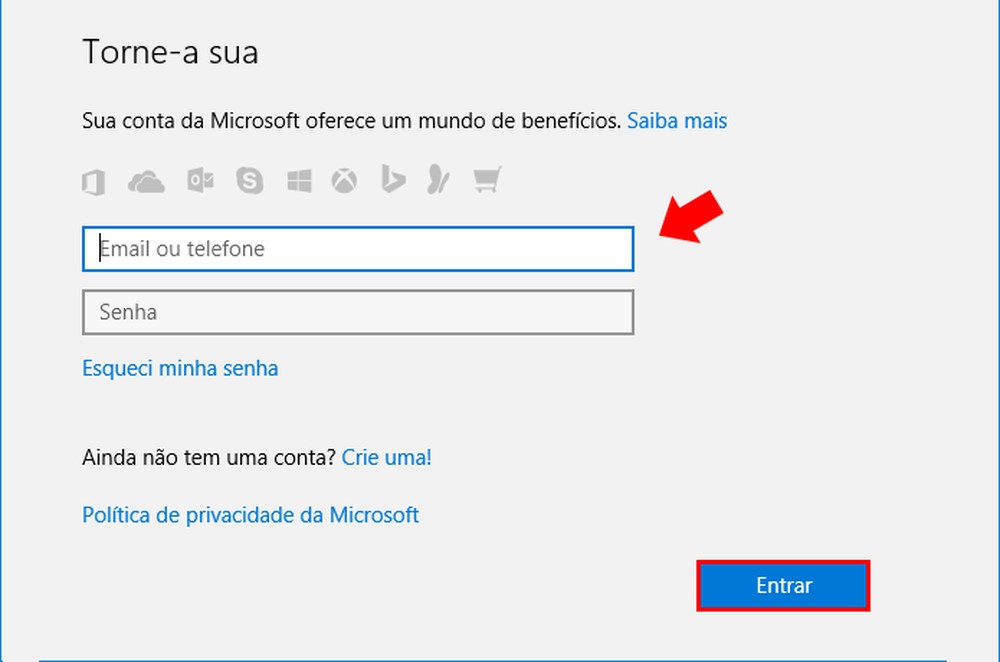This screenshot has height=662, width=1000.
Task: Select the Xbox icon
Action: coord(344,182)
